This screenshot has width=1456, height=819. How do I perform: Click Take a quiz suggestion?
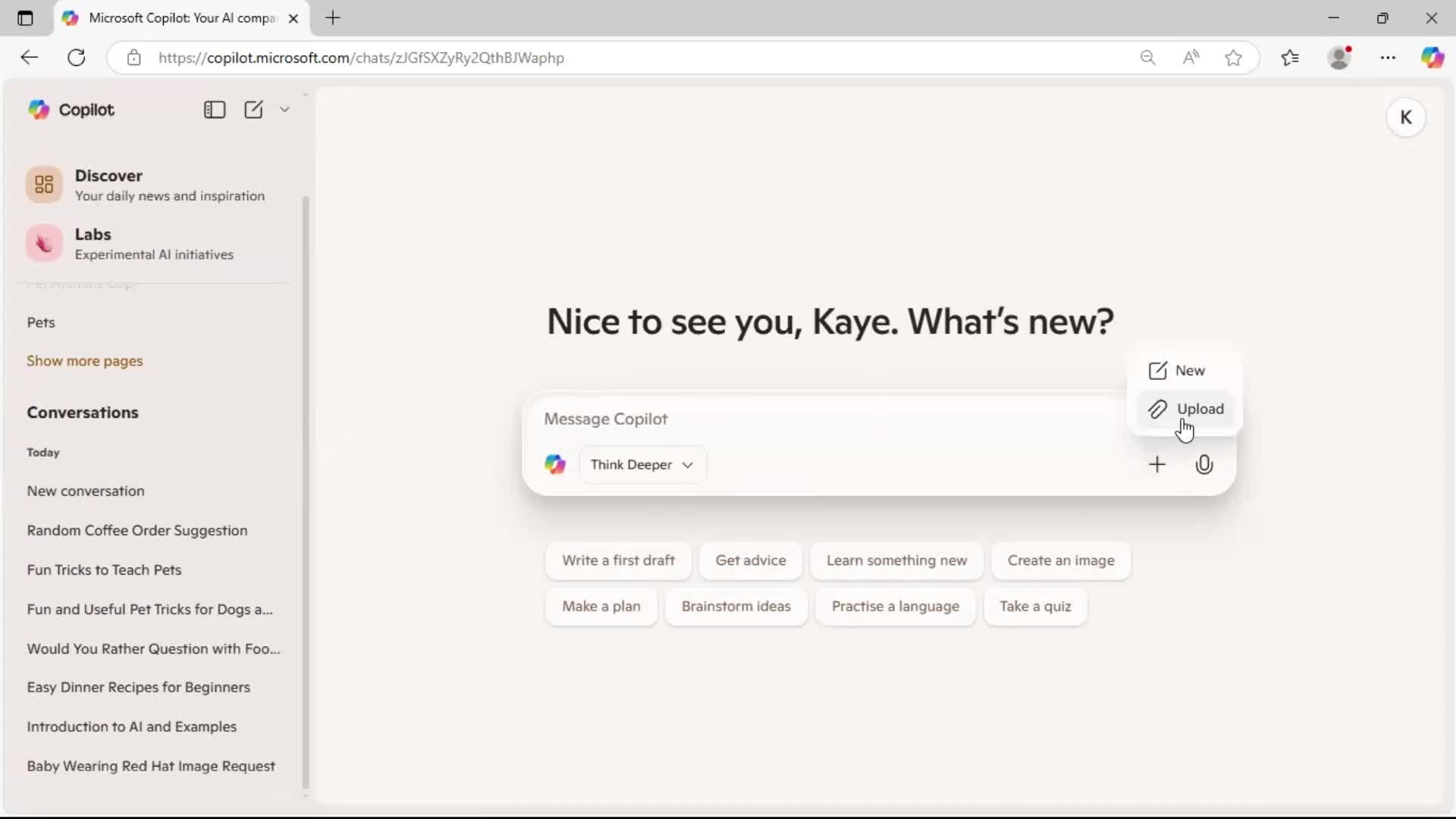pos(1035,607)
